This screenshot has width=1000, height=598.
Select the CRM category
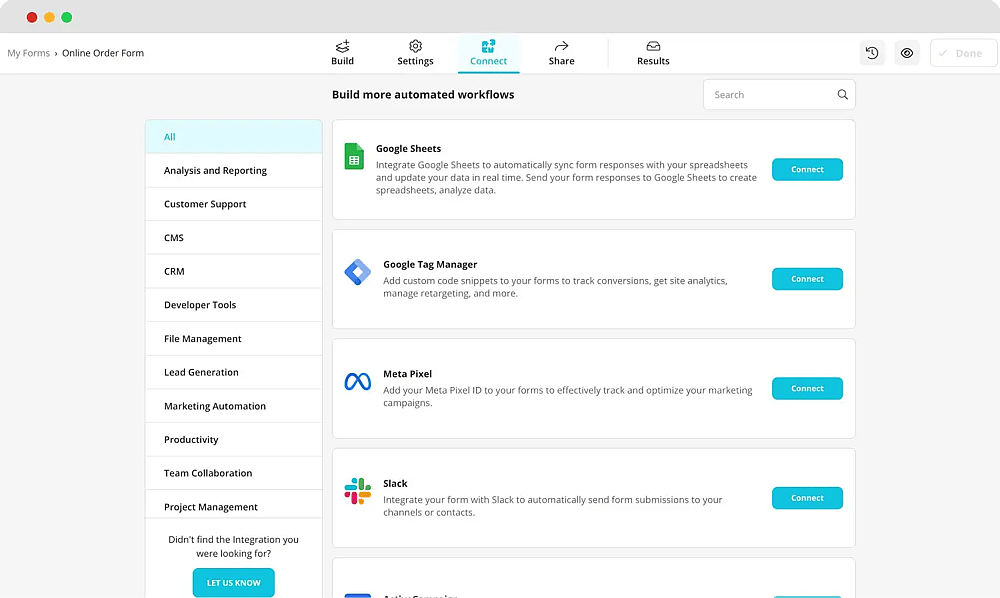(x=233, y=272)
